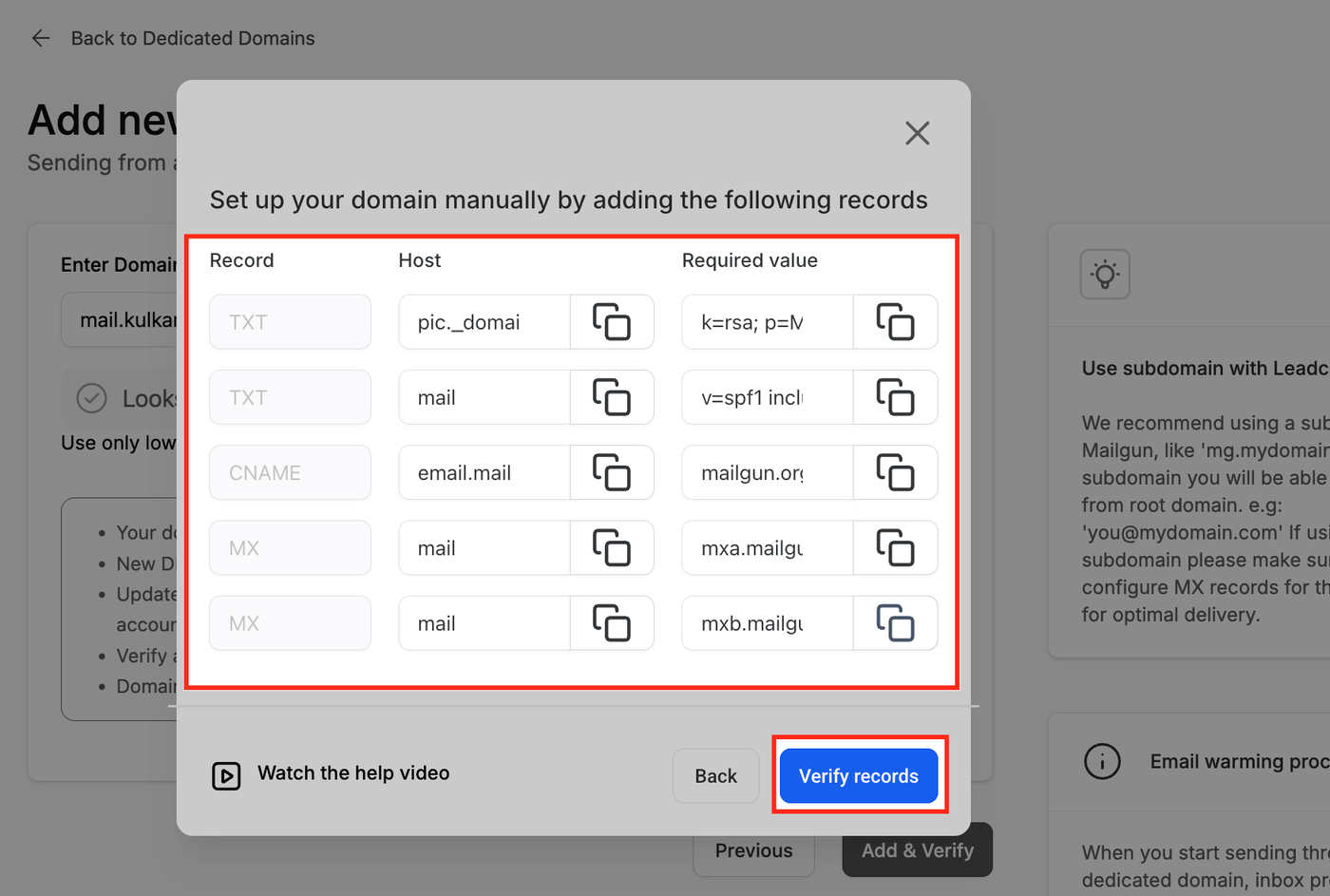This screenshot has width=1330, height=896.
Task: Close the manual domain setup dialog
Action: pos(917,133)
